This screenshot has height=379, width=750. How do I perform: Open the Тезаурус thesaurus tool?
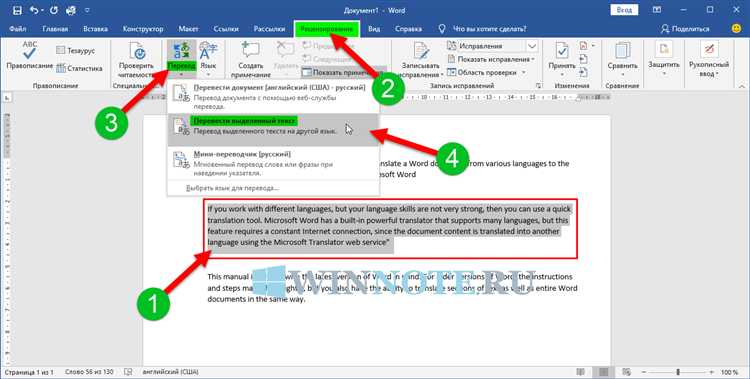click(75, 50)
